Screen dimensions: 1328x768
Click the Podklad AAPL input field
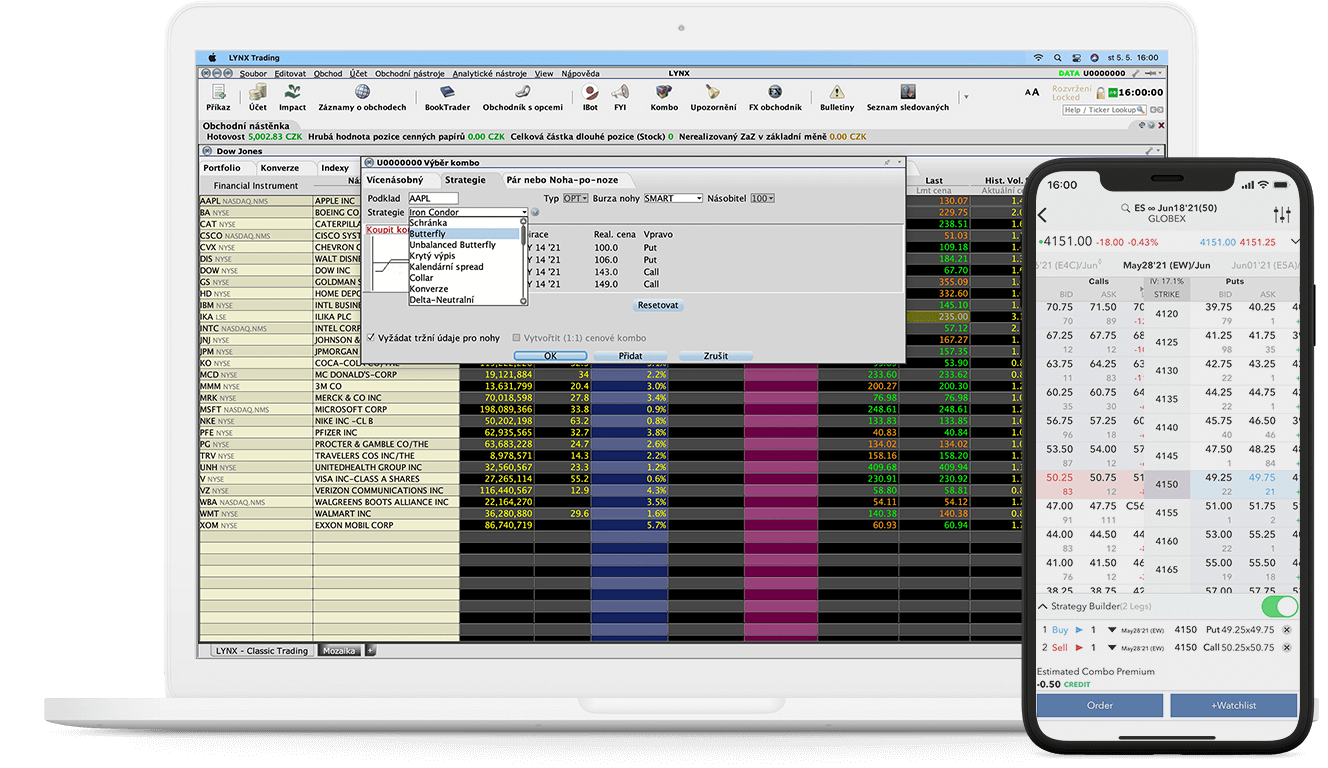coord(432,198)
